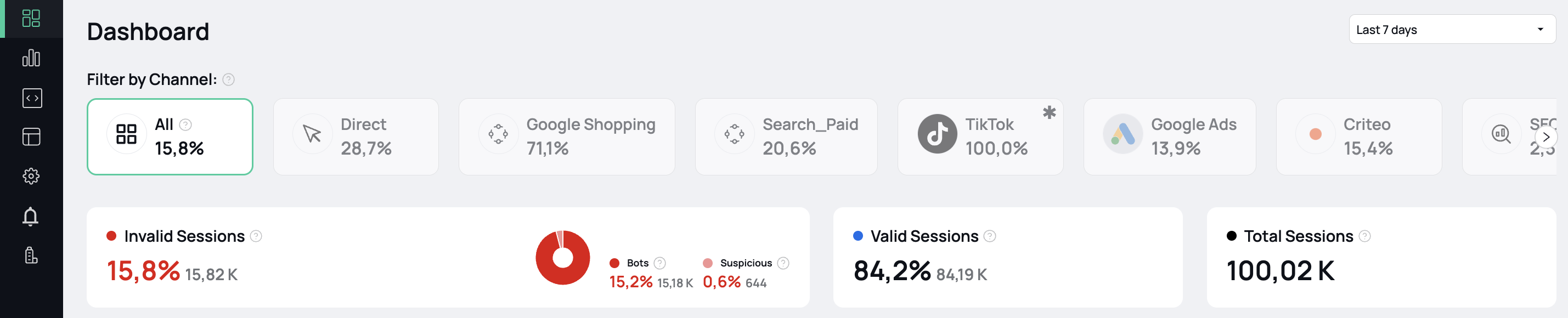Click help icon next to Filter by Channel
This screenshot has width=1568, height=318.
tap(228, 79)
